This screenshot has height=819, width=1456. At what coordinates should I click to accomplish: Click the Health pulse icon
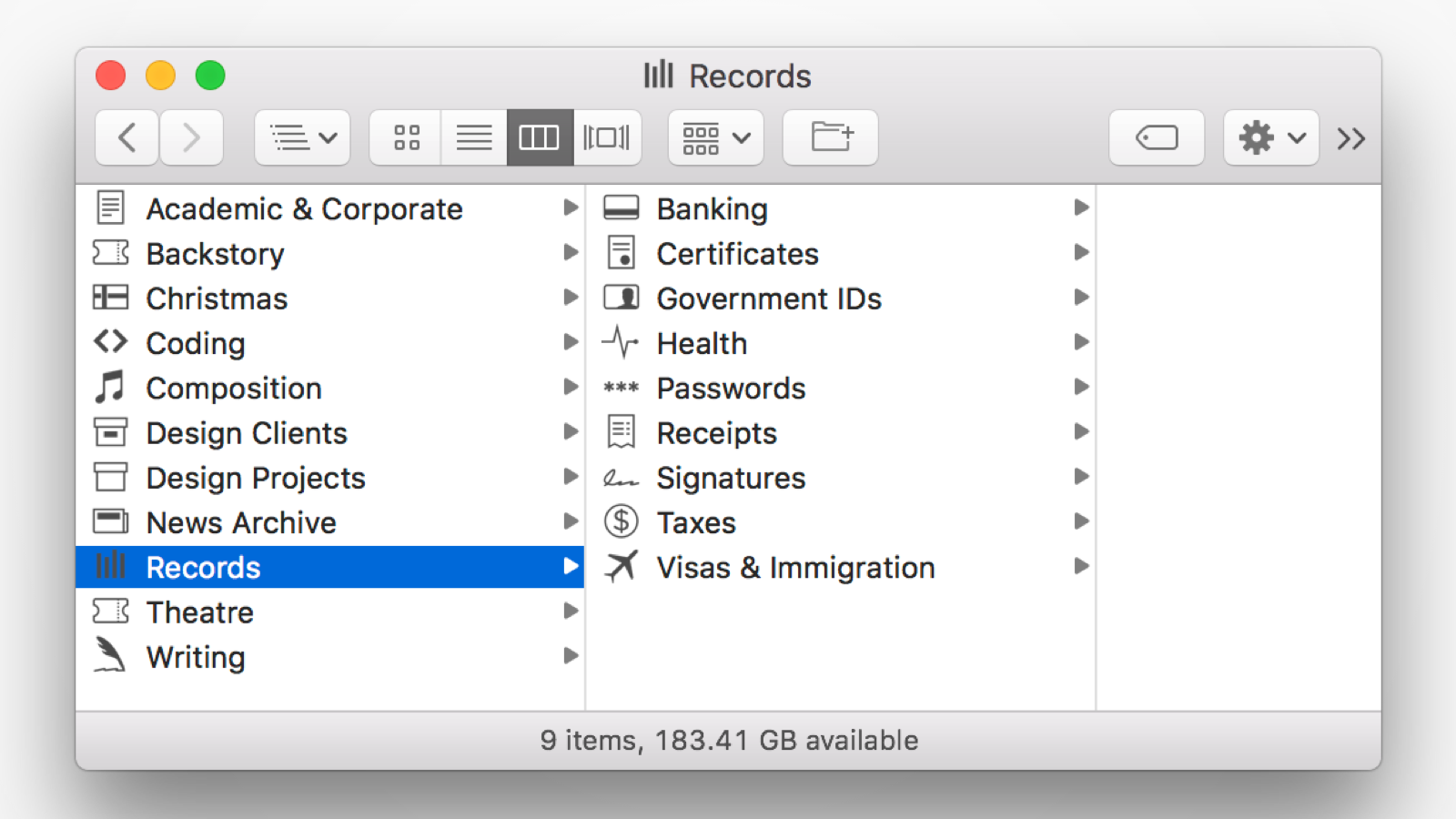621,343
